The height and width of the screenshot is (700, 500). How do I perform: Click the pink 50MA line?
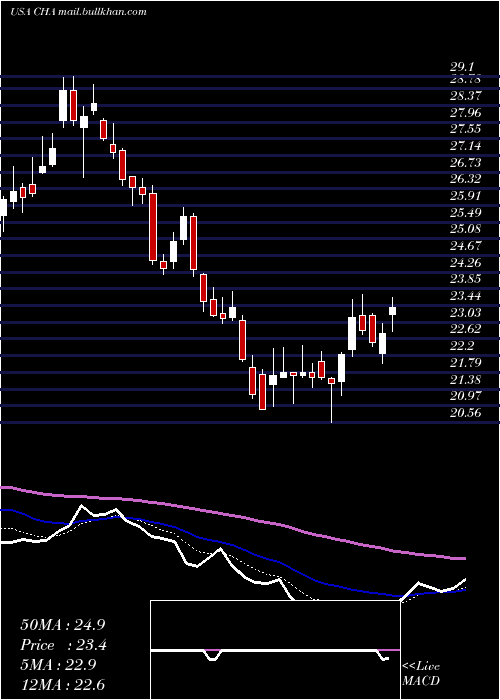click(x=232, y=515)
